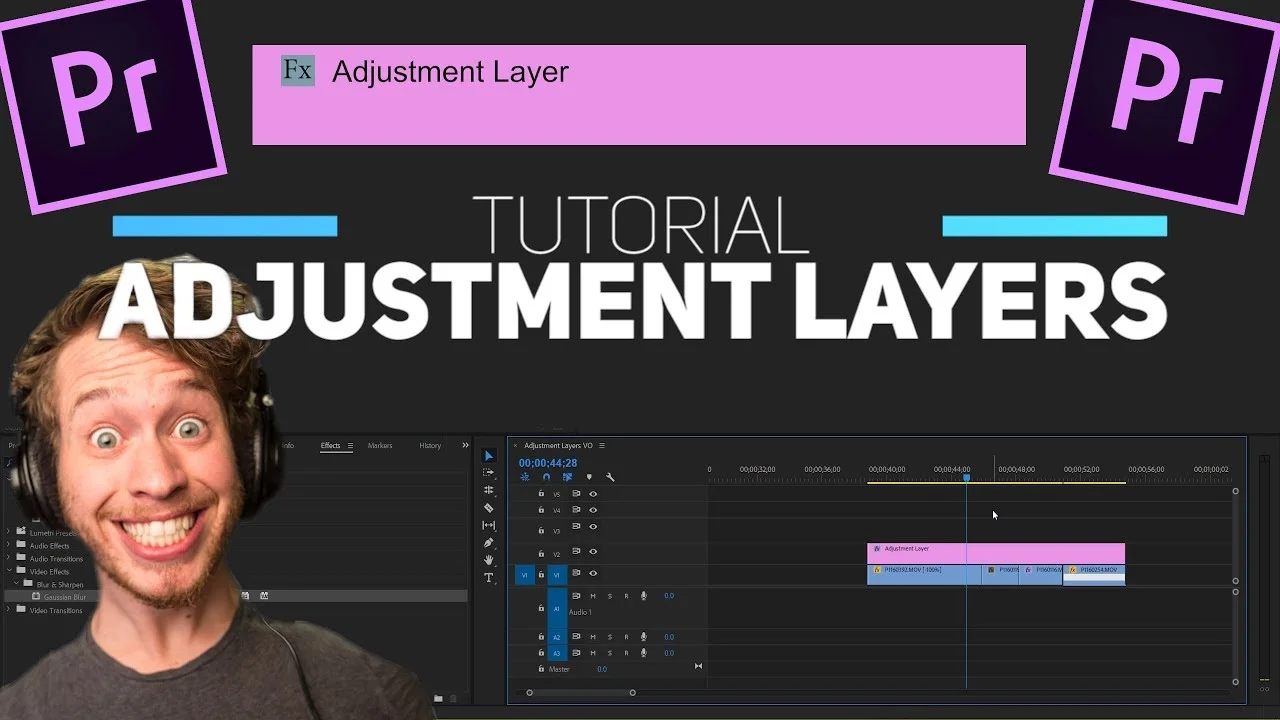The image size is (1280, 720).
Task: Select the Hand tool
Action: 489,560
